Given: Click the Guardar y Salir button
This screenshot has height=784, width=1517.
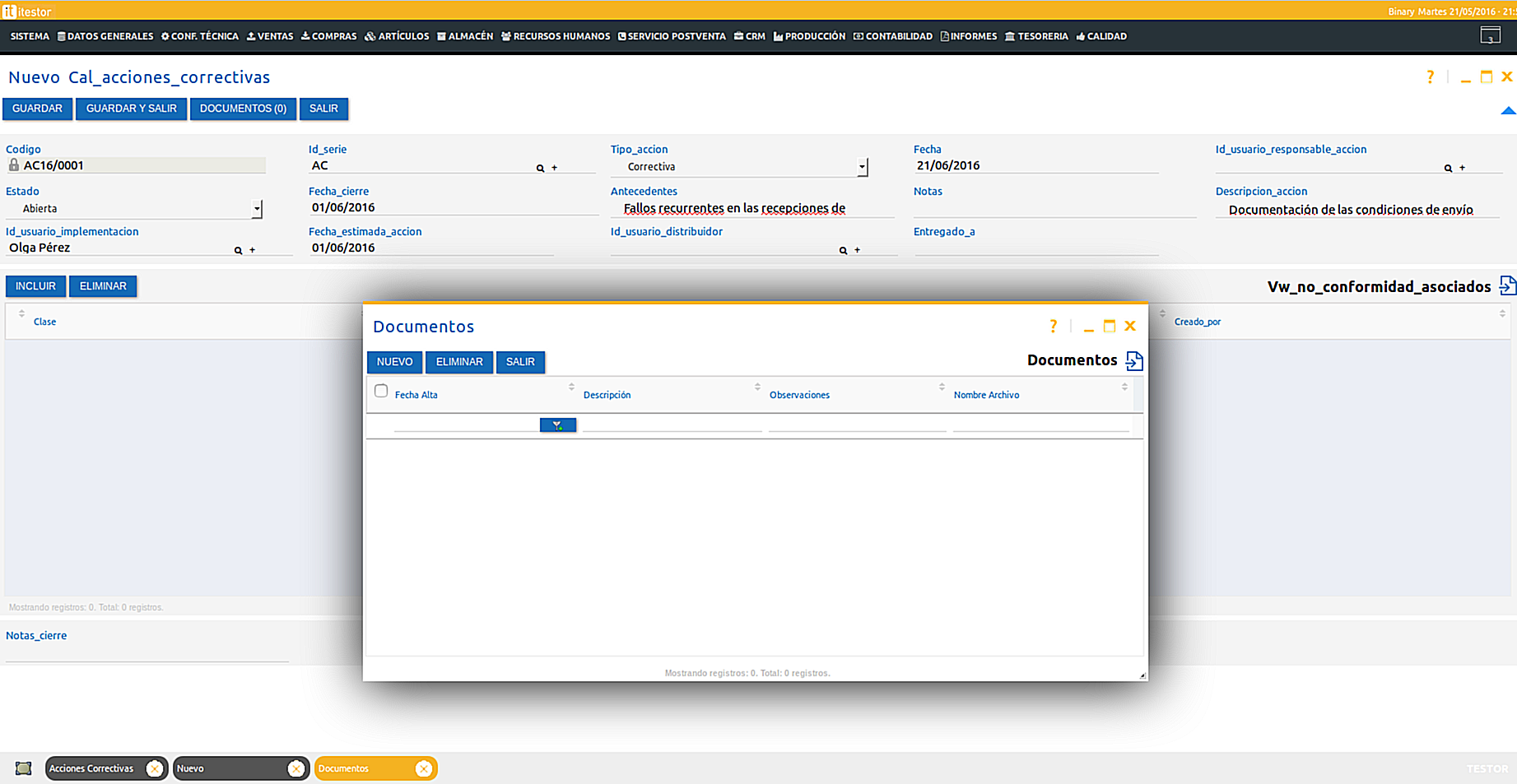Looking at the screenshot, I should [x=132, y=109].
